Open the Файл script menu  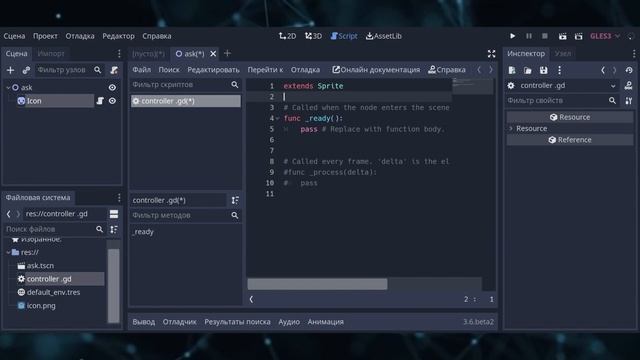point(141,70)
